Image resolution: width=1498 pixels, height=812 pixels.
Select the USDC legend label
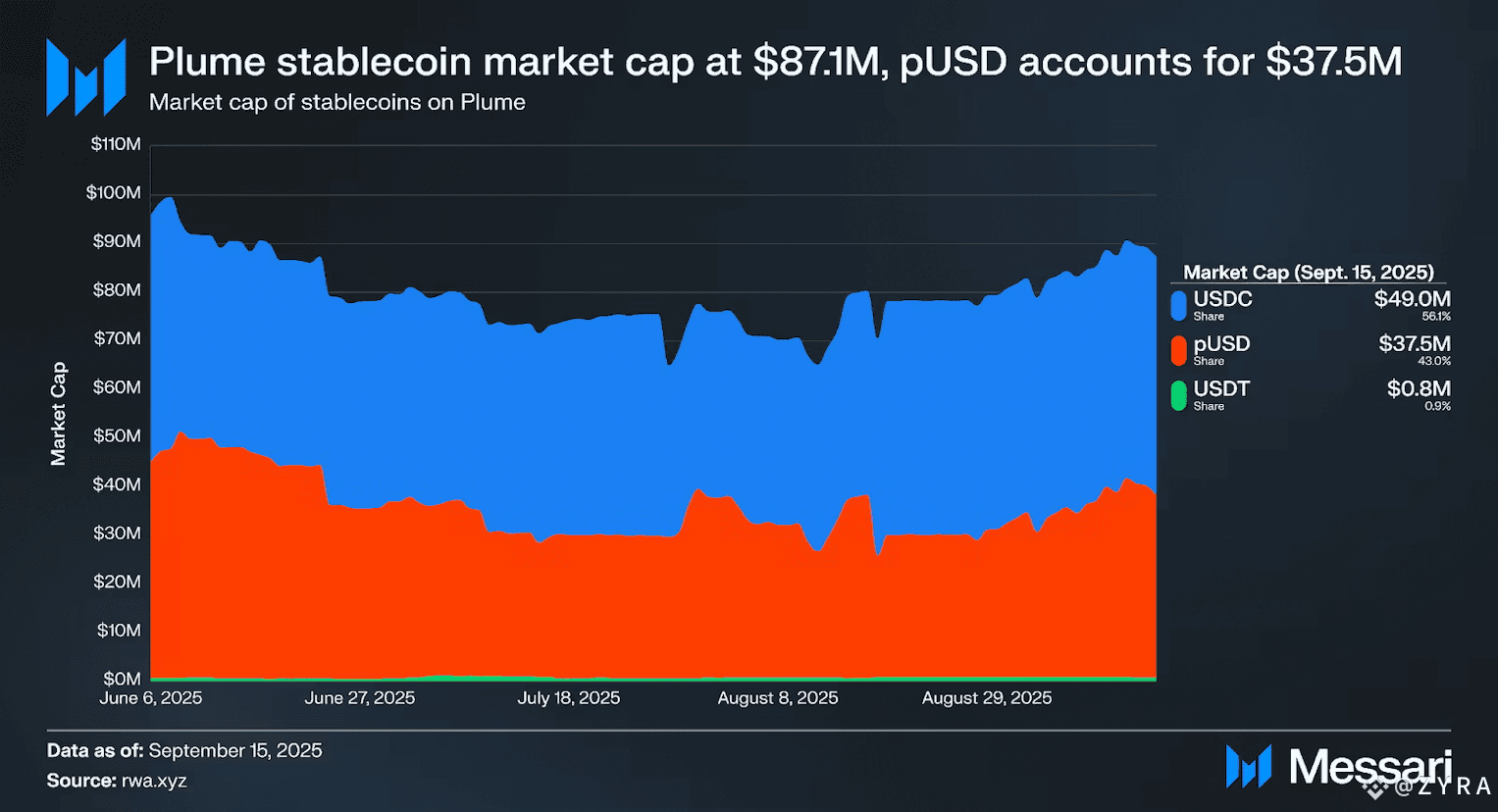click(1222, 299)
